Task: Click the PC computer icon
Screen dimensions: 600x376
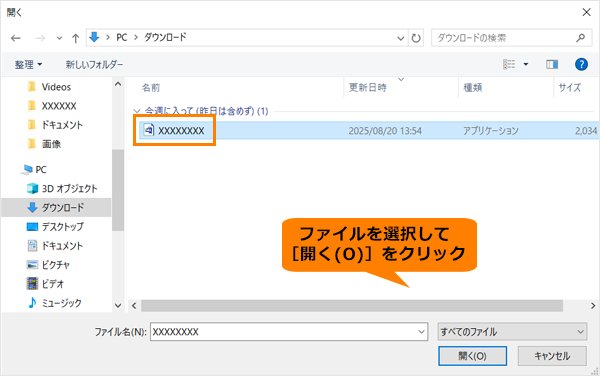Action: click(27, 169)
